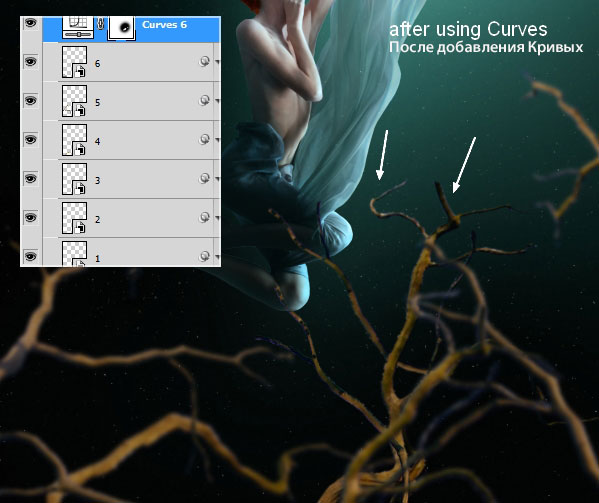Select the layer named 2
Screen dimensions: 599x503
click(x=97, y=220)
